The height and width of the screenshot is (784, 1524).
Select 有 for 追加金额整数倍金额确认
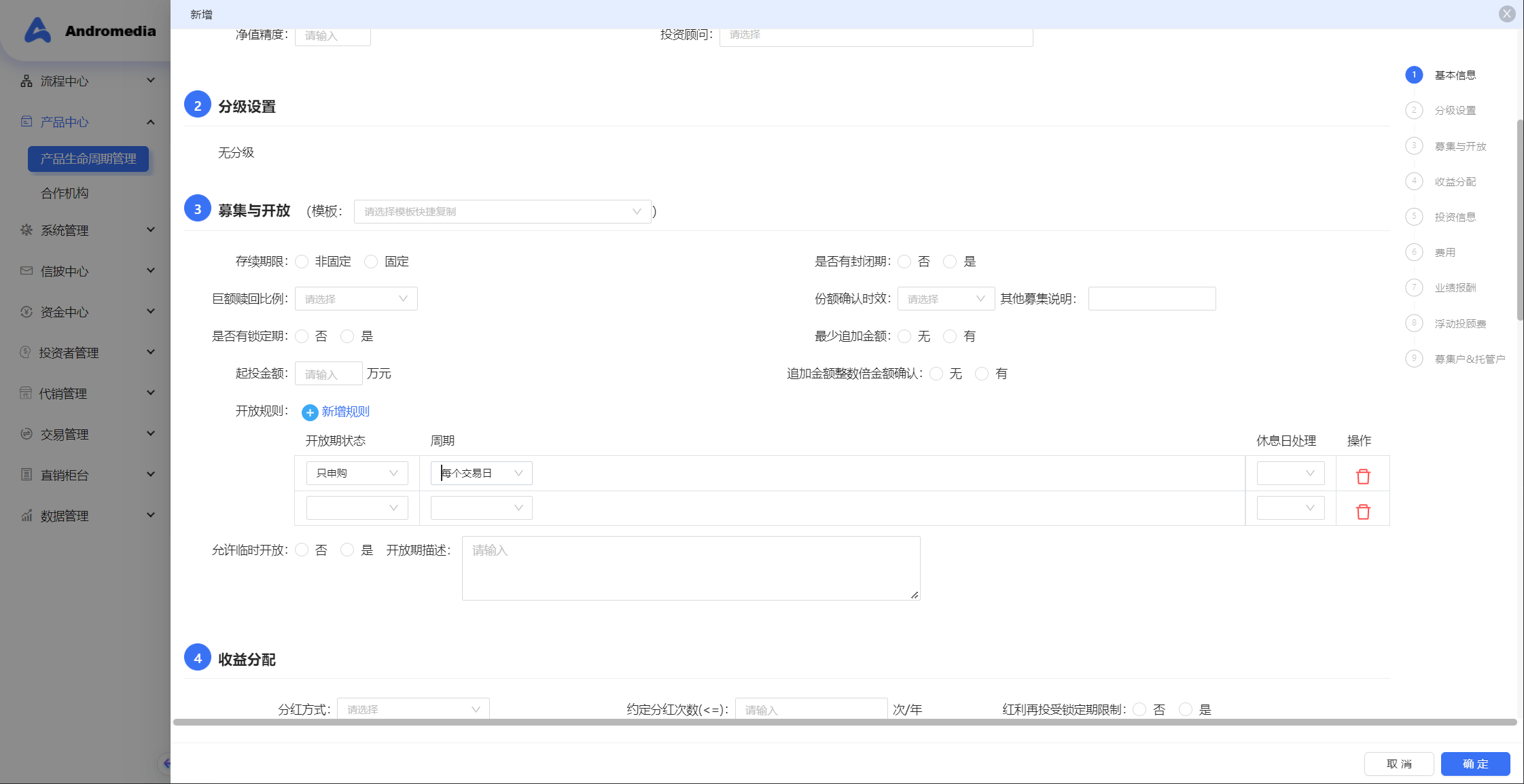point(982,374)
